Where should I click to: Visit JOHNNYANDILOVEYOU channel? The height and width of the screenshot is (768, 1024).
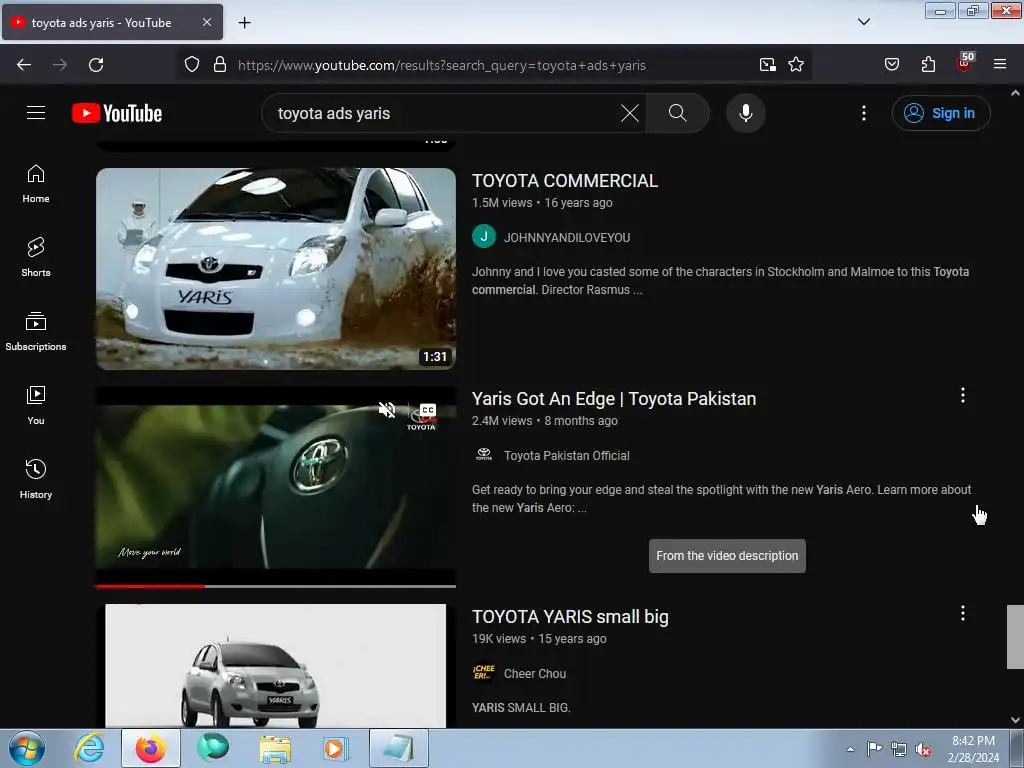pyautogui.click(x=567, y=238)
